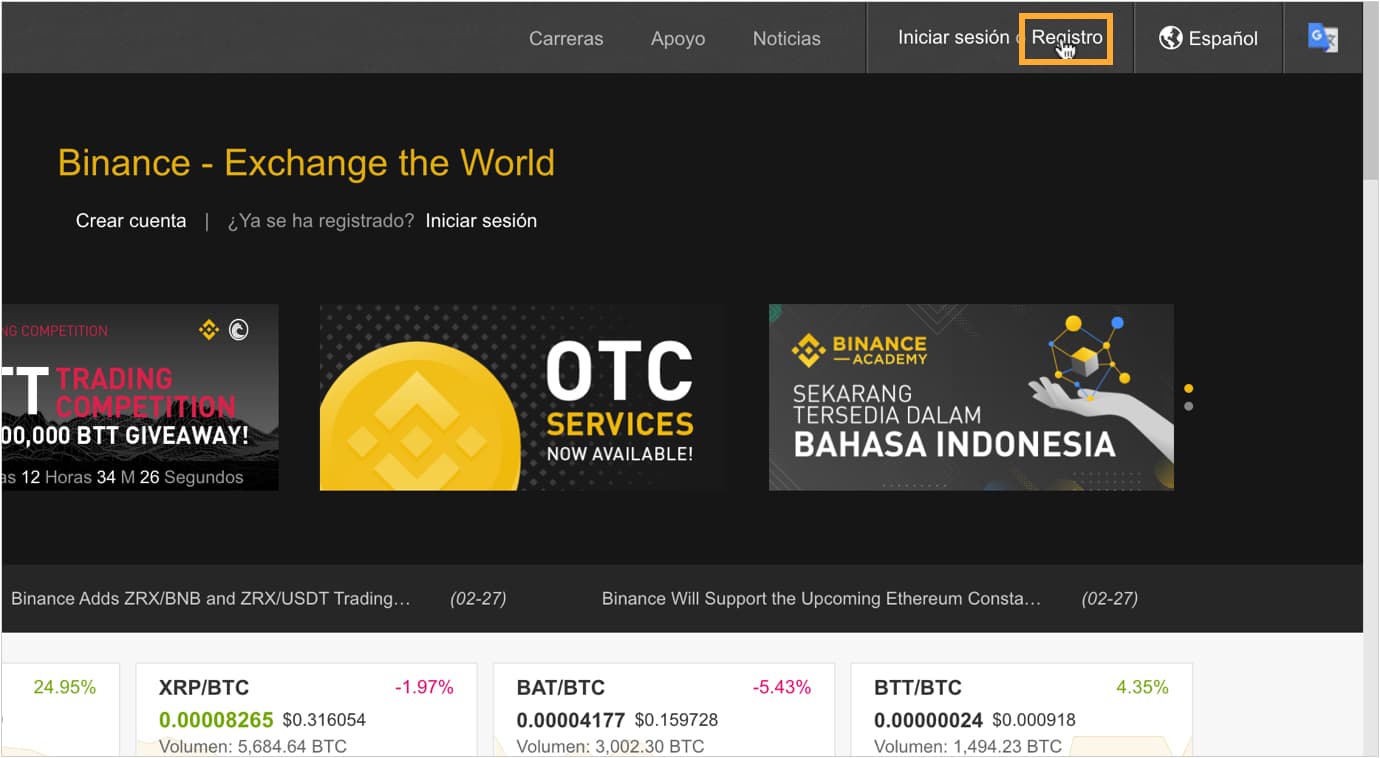This screenshot has height=758, width=1380.
Task: Click the Registro link
Action: tap(1066, 38)
